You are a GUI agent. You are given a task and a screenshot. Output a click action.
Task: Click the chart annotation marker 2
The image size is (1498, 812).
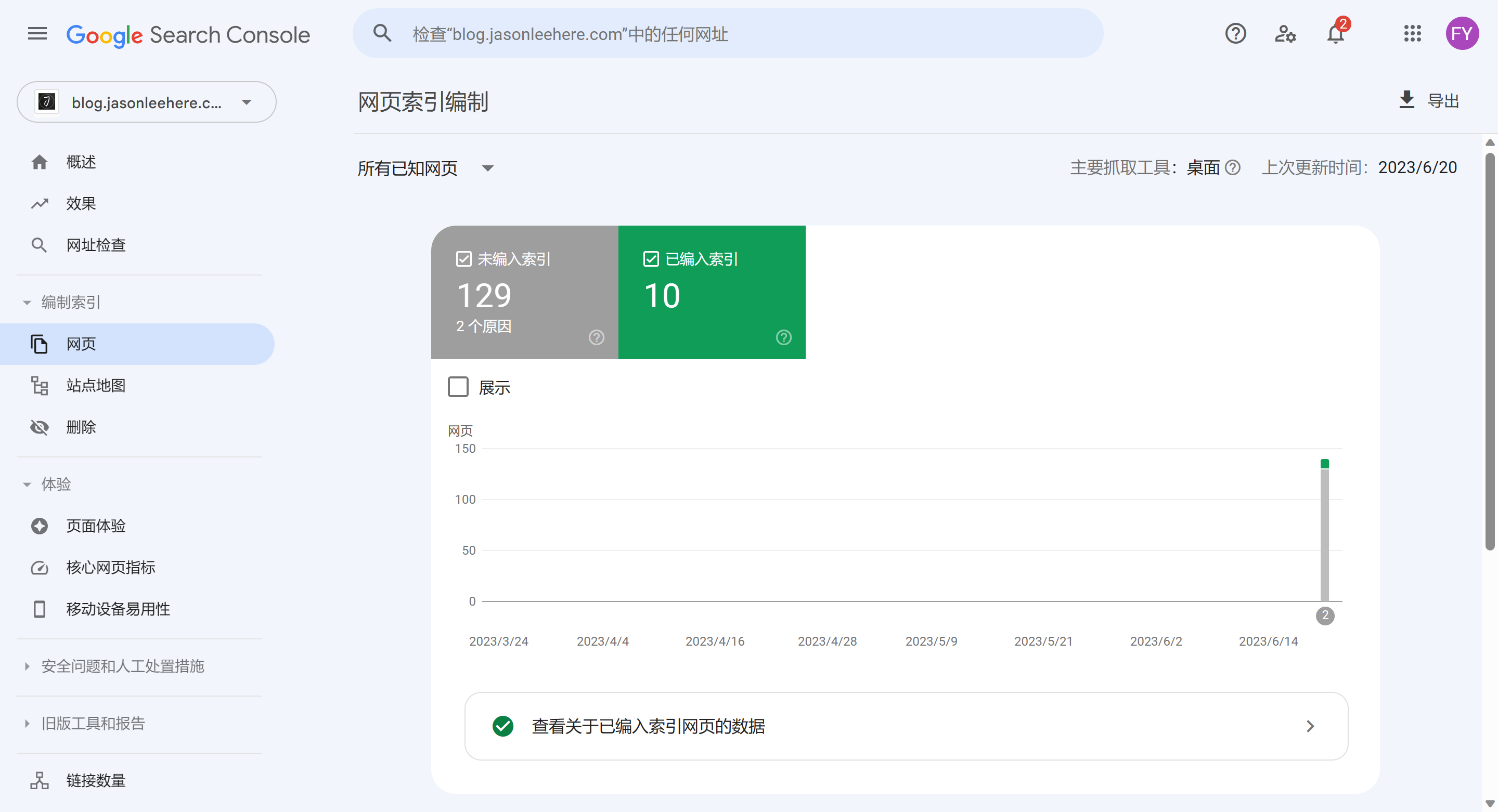pos(1325,615)
